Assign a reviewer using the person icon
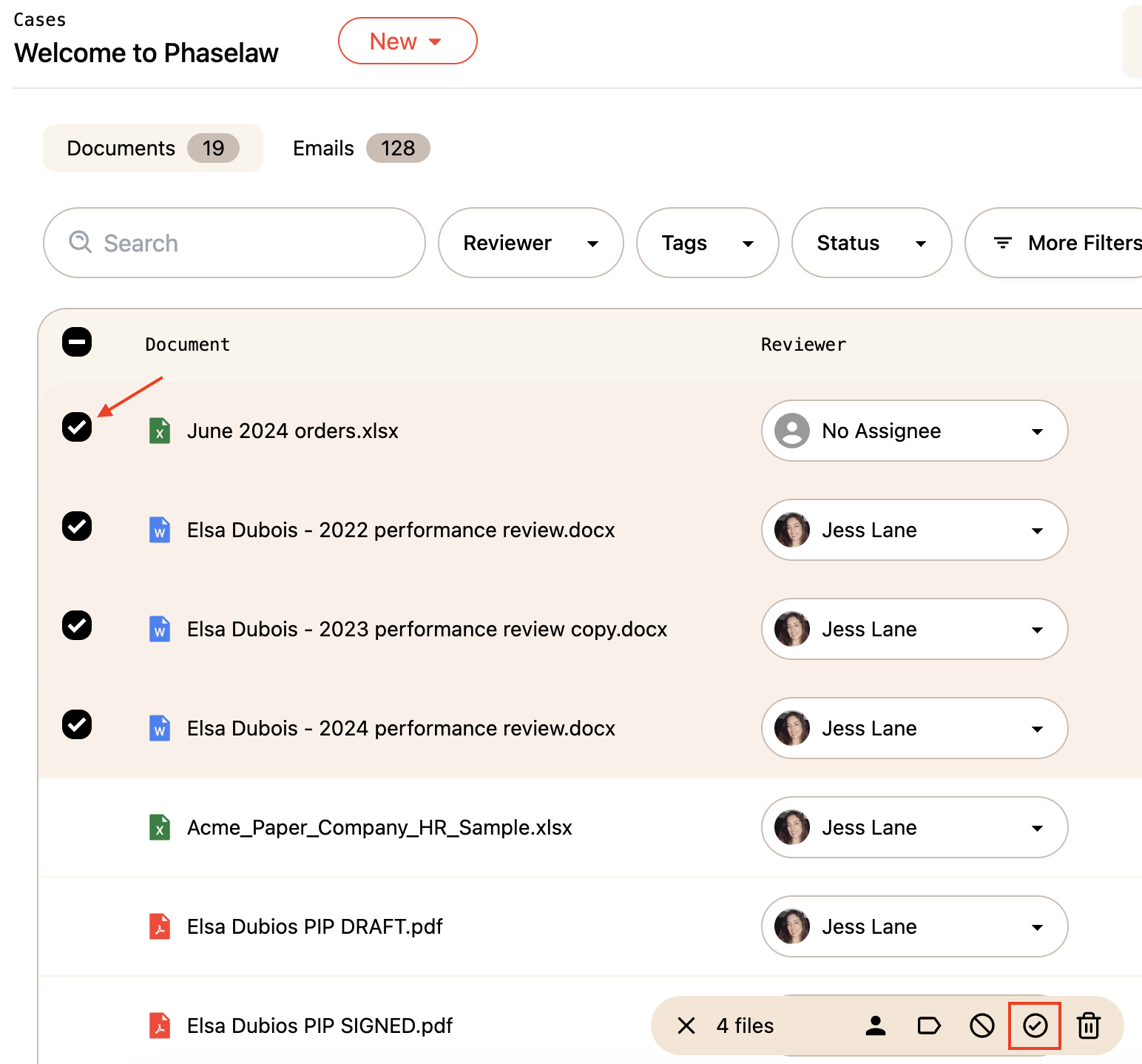The image size is (1142, 1064). click(x=876, y=1026)
